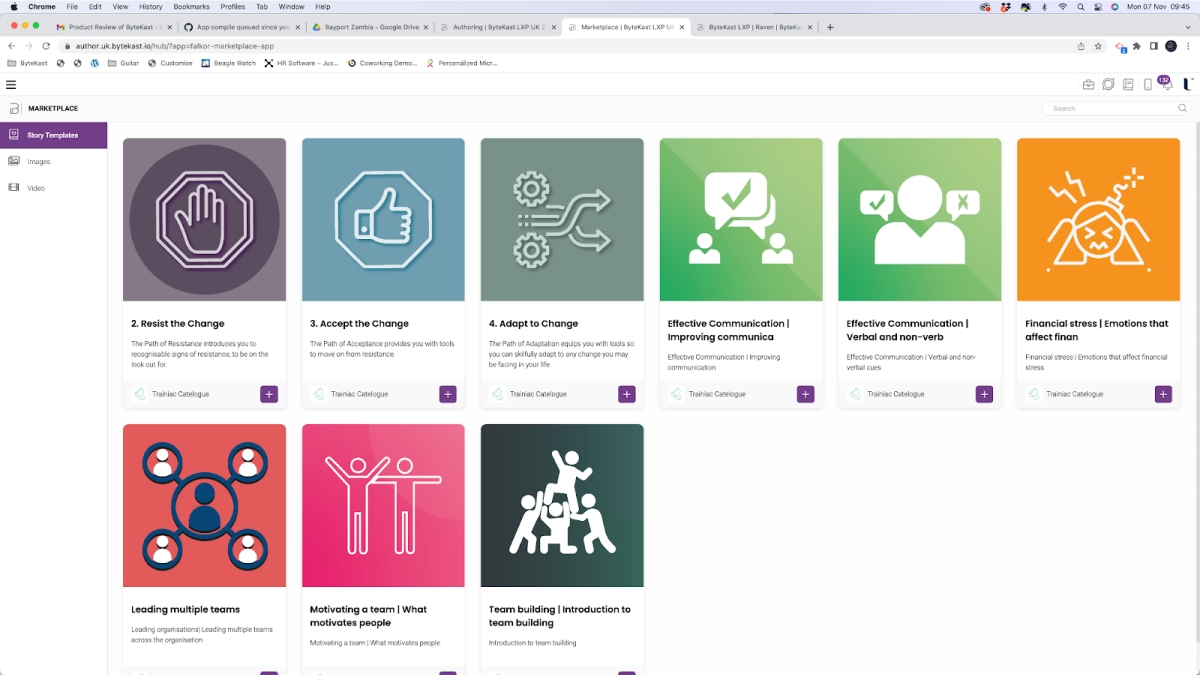
Task: Open the Guitar bookmarks folder
Action: [x=123, y=63]
